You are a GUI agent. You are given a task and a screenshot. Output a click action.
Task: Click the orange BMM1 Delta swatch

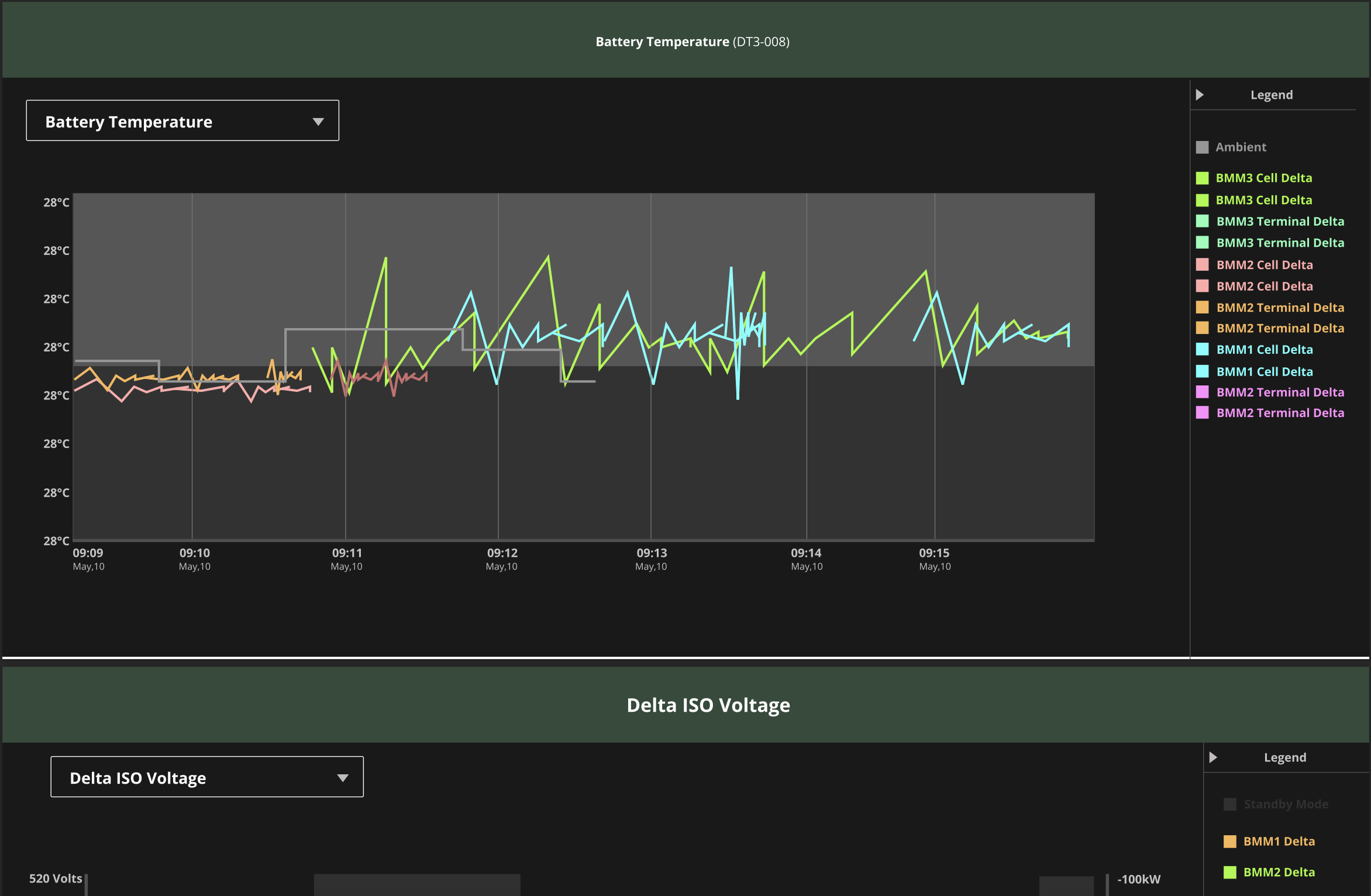1230,842
